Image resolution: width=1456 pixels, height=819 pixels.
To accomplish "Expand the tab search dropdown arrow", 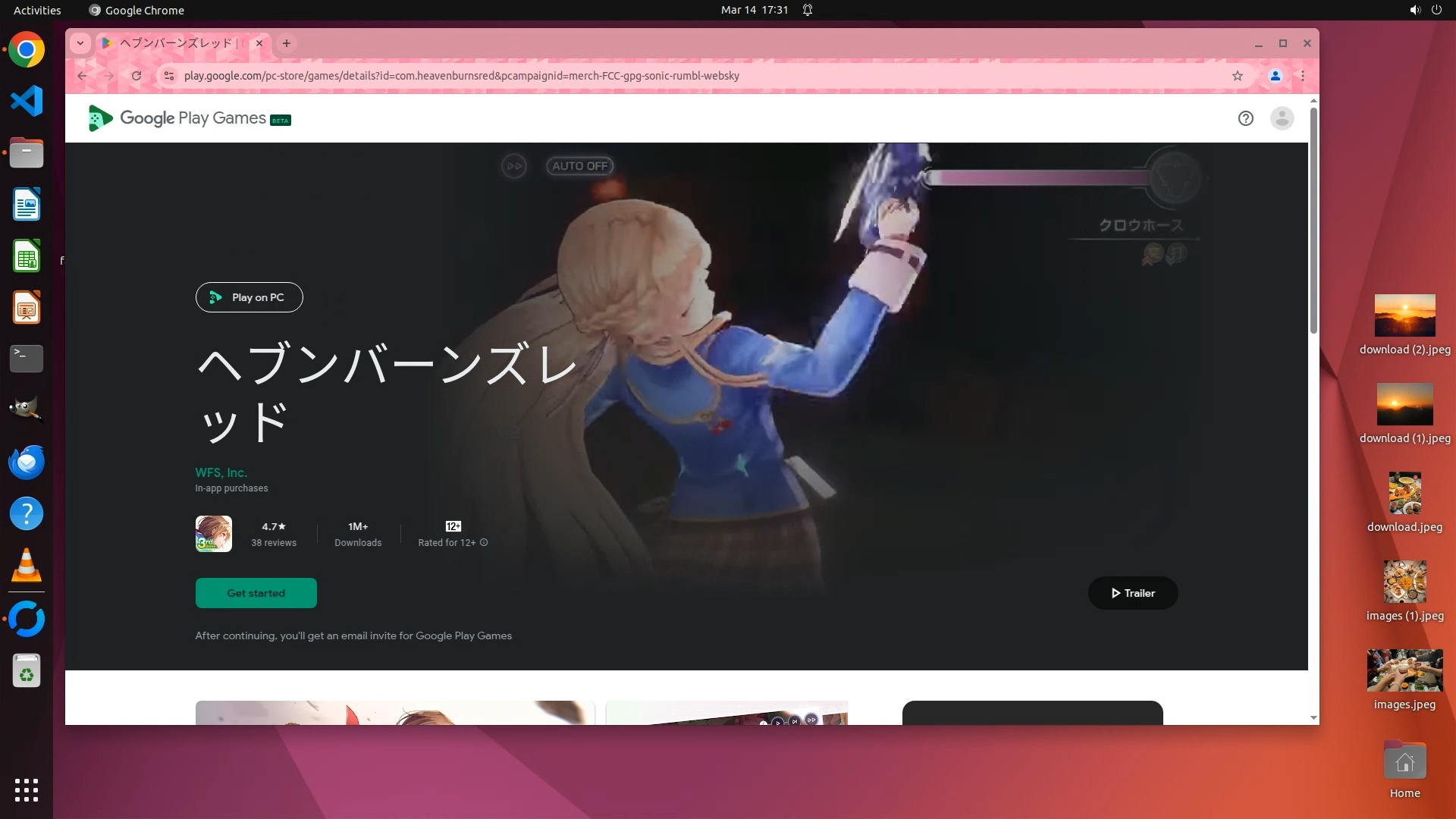I will tap(80, 43).
